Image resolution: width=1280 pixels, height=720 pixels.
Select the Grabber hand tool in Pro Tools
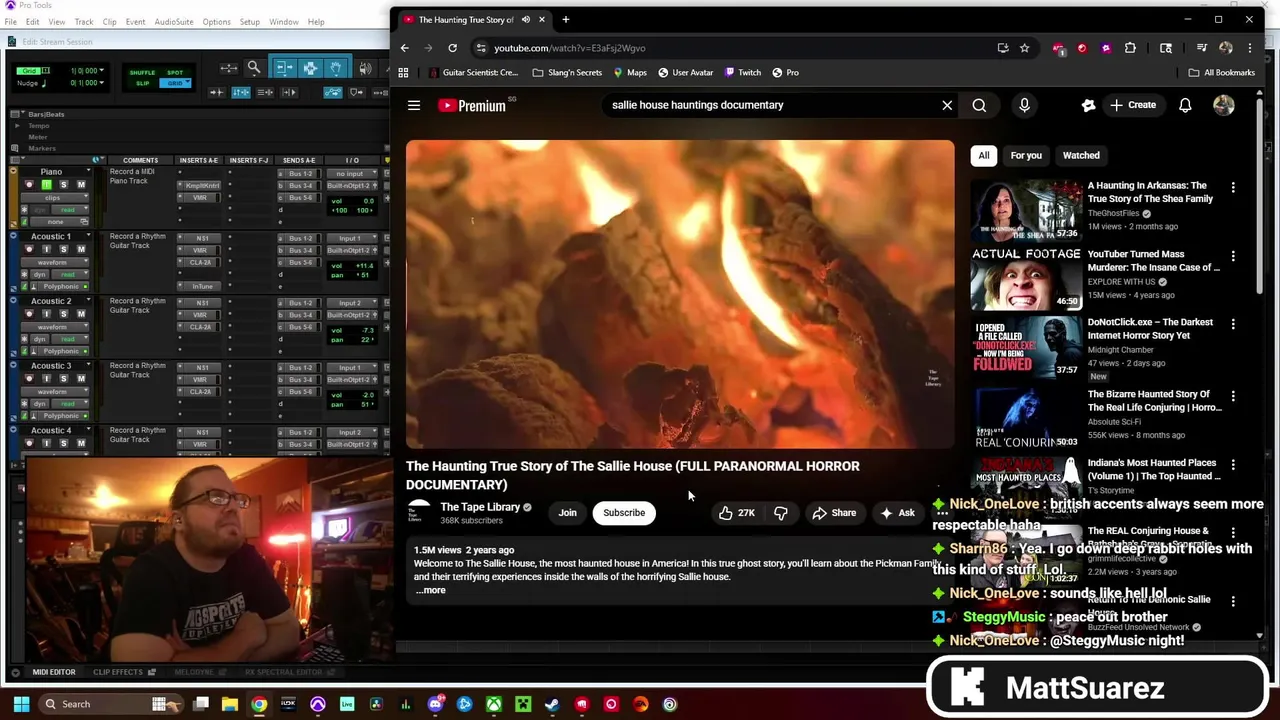336,68
